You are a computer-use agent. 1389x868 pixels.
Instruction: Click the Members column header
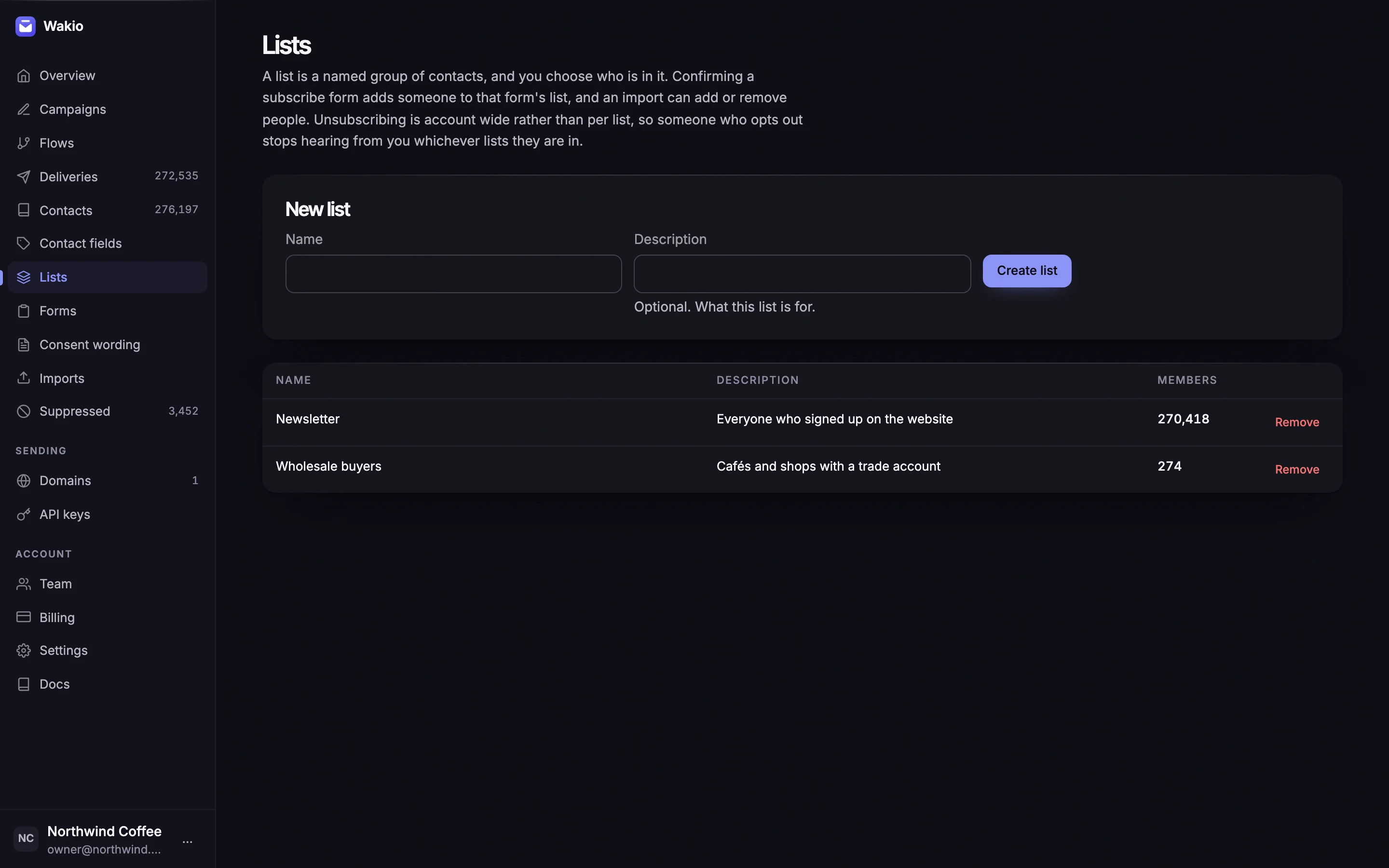coord(1187,380)
